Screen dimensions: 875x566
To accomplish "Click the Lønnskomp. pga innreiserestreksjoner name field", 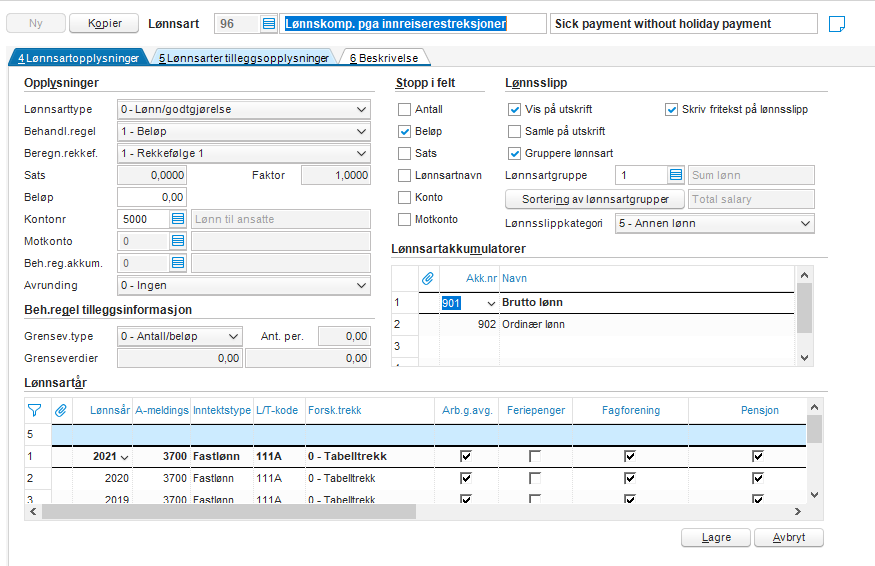I will (413, 23).
